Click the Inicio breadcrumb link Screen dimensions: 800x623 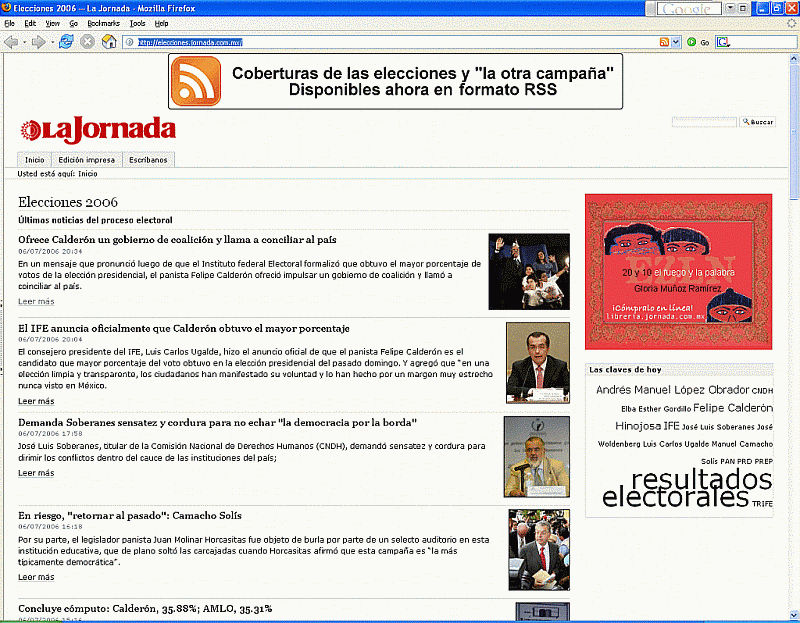click(88, 174)
